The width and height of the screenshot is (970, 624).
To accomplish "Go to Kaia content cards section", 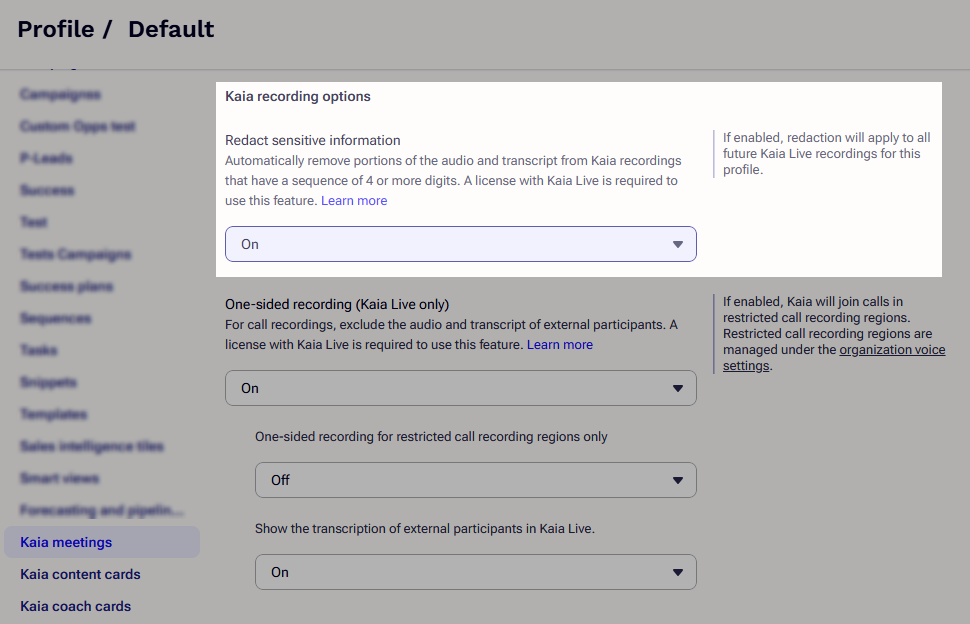I will (80, 574).
